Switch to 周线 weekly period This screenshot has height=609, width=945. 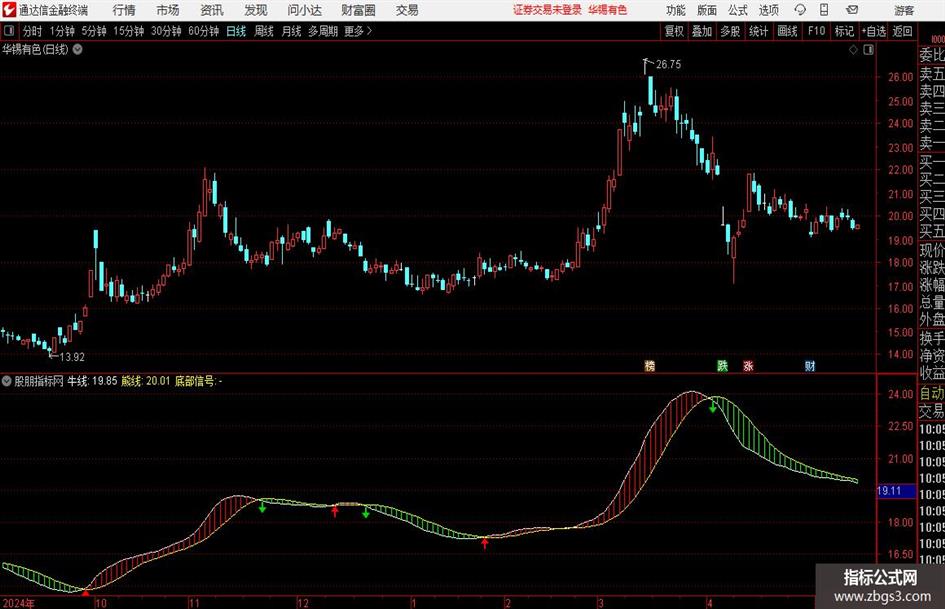coord(263,31)
